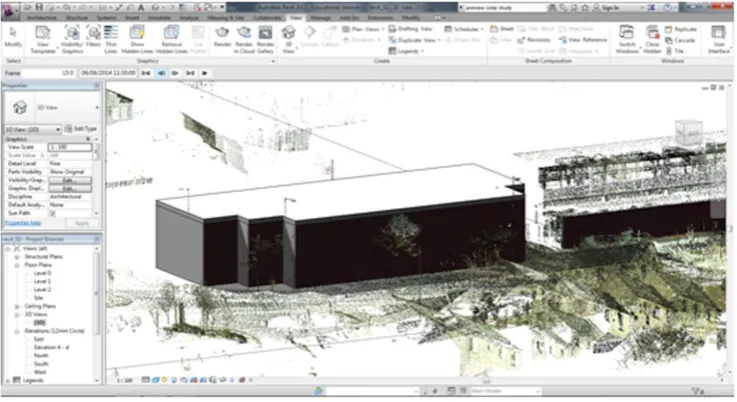Tile open windows
This screenshot has height=402, width=737.
[x=674, y=51]
